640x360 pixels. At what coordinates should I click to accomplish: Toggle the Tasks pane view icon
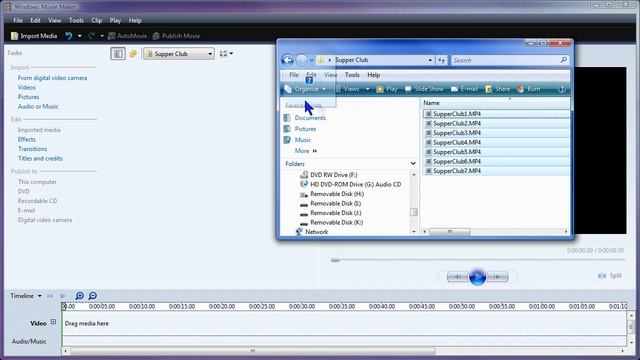[118, 53]
